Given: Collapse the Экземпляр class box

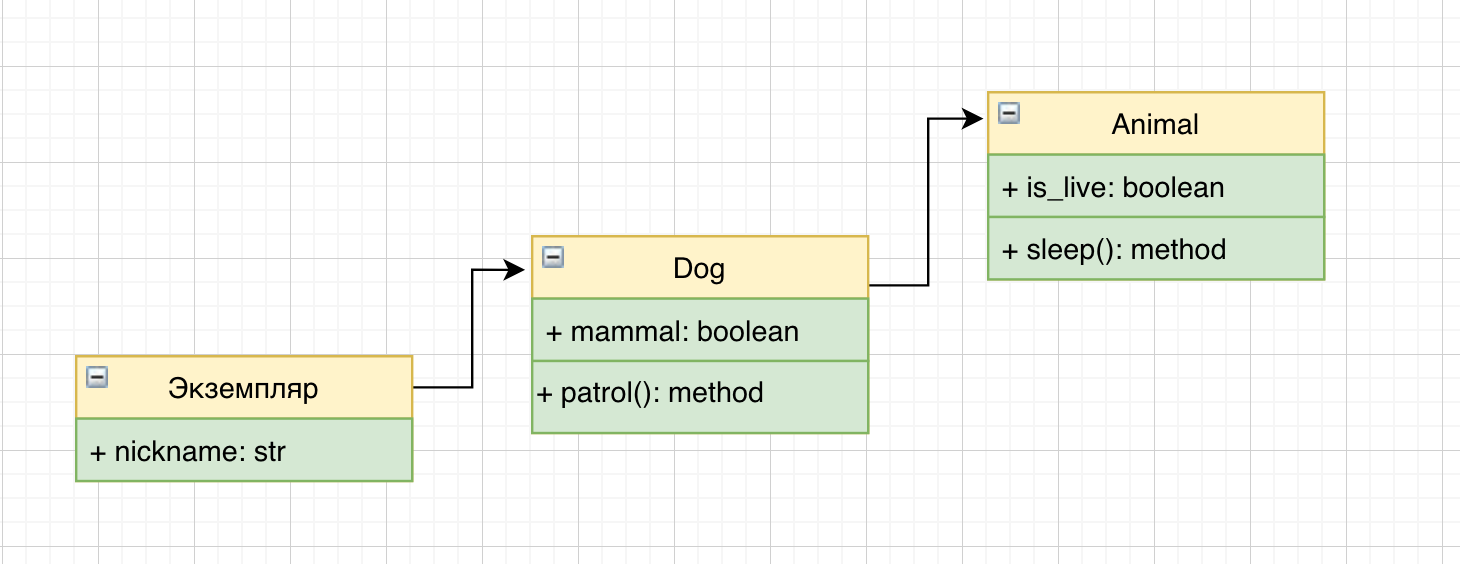Looking at the screenshot, I should click(x=97, y=377).
